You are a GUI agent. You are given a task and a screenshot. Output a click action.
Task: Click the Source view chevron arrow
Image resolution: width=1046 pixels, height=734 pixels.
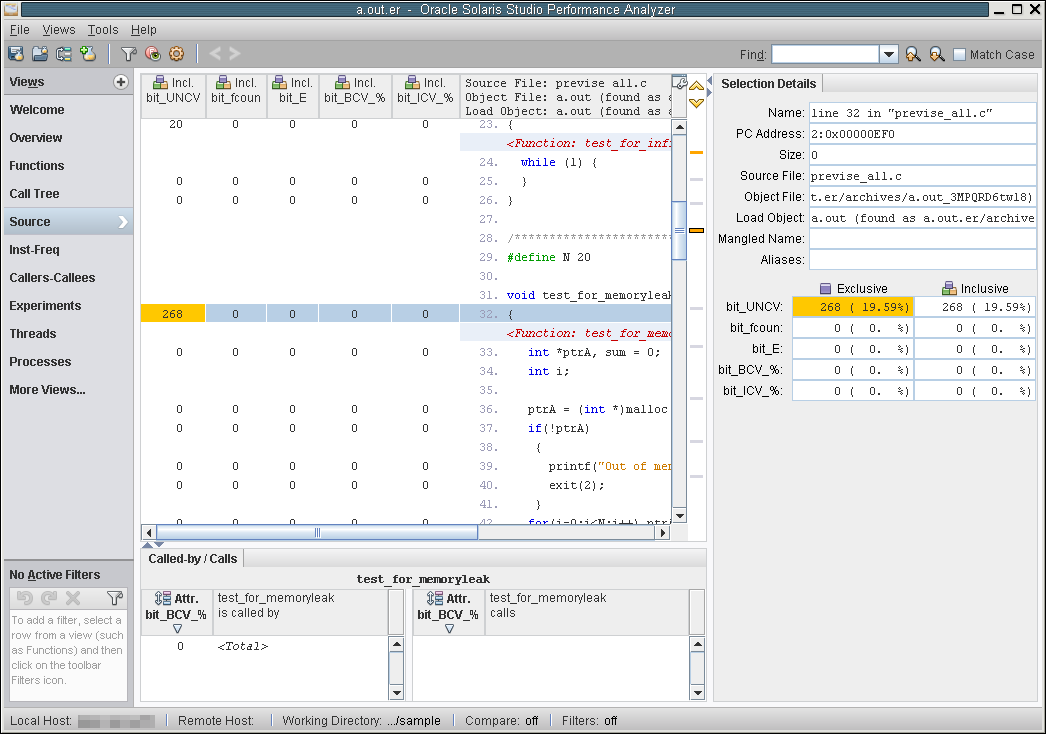click(123, 222)
